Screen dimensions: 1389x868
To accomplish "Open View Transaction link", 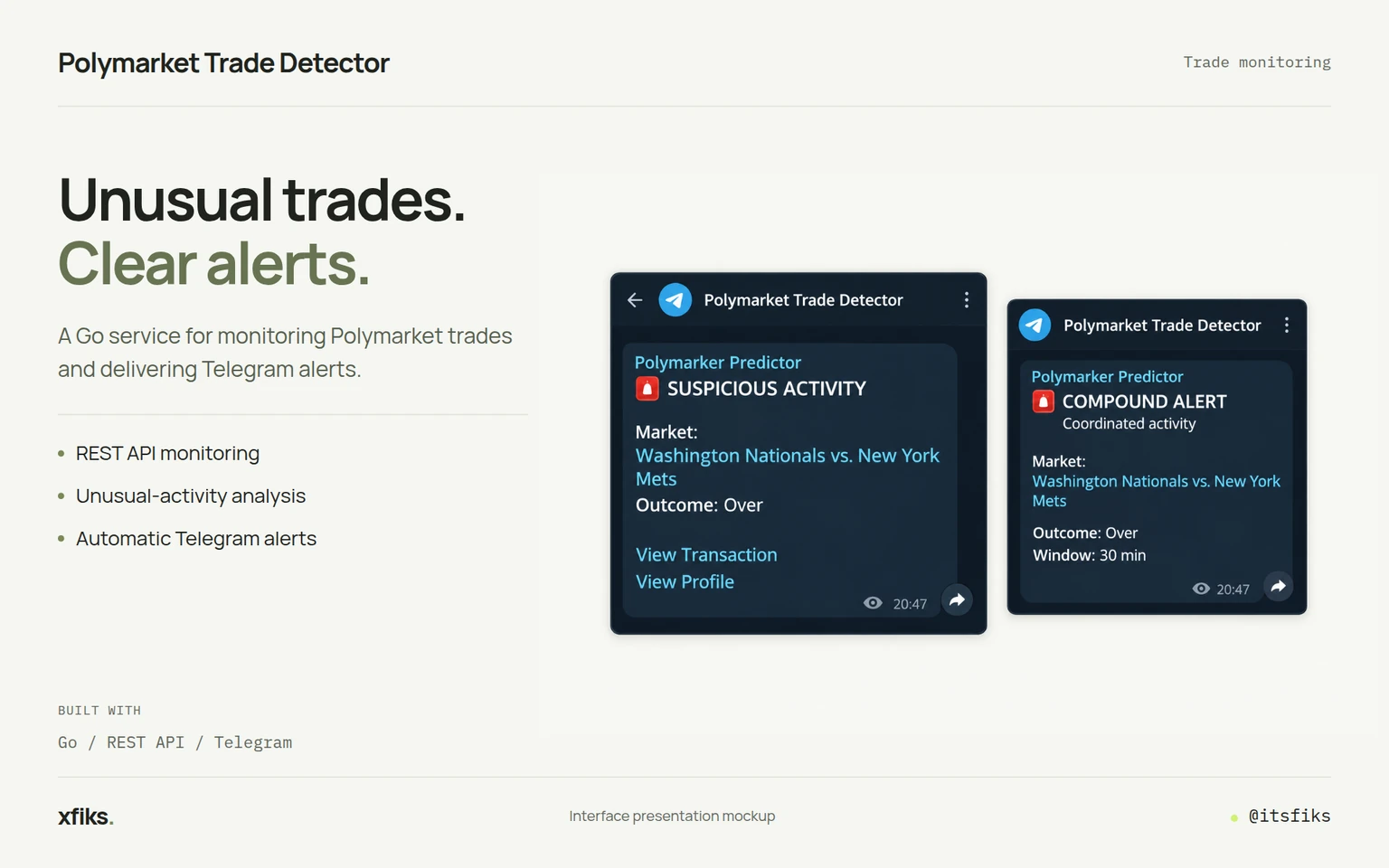I will click(x=706, y=555).
